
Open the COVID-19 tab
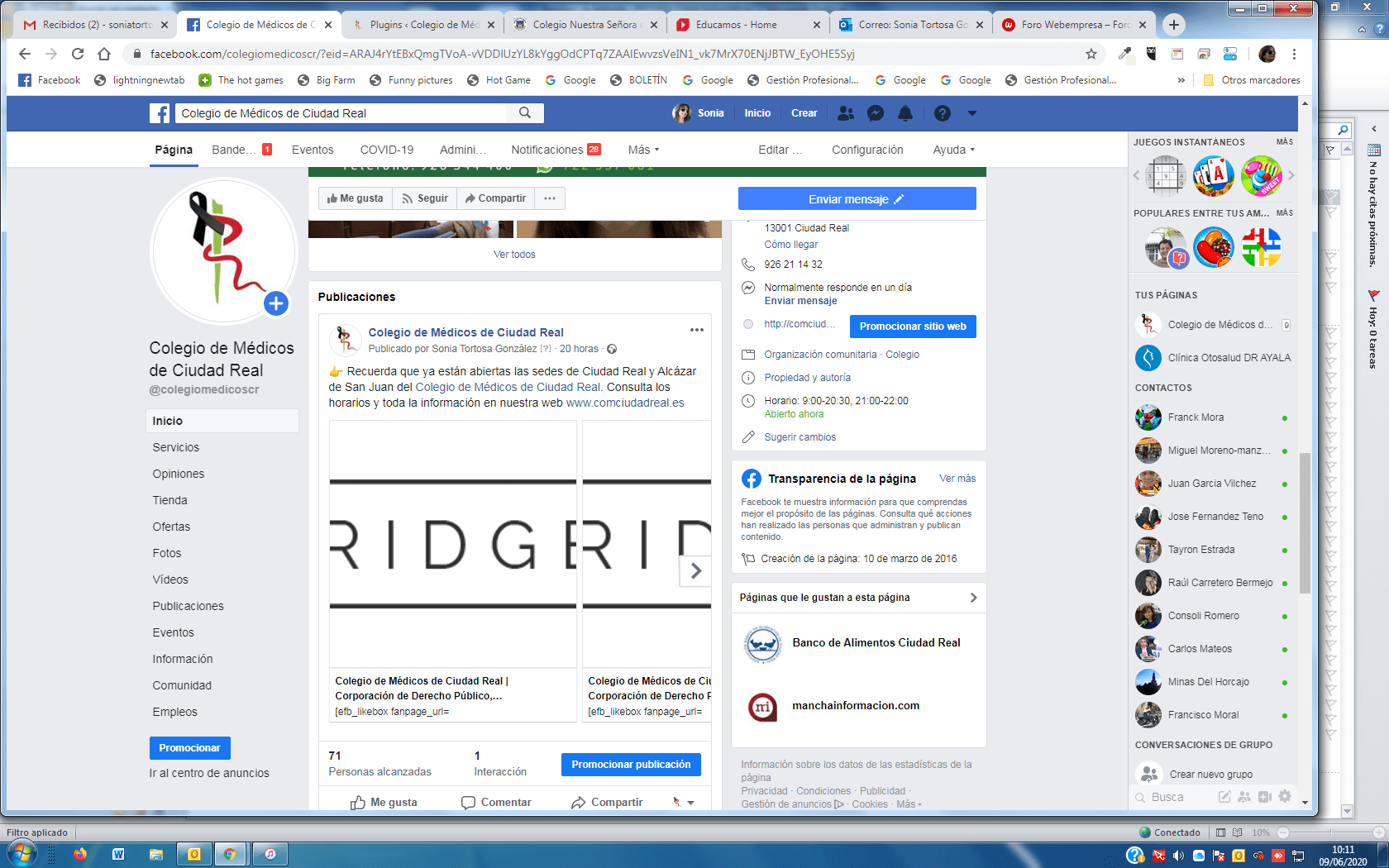click(x=387, y=150)
